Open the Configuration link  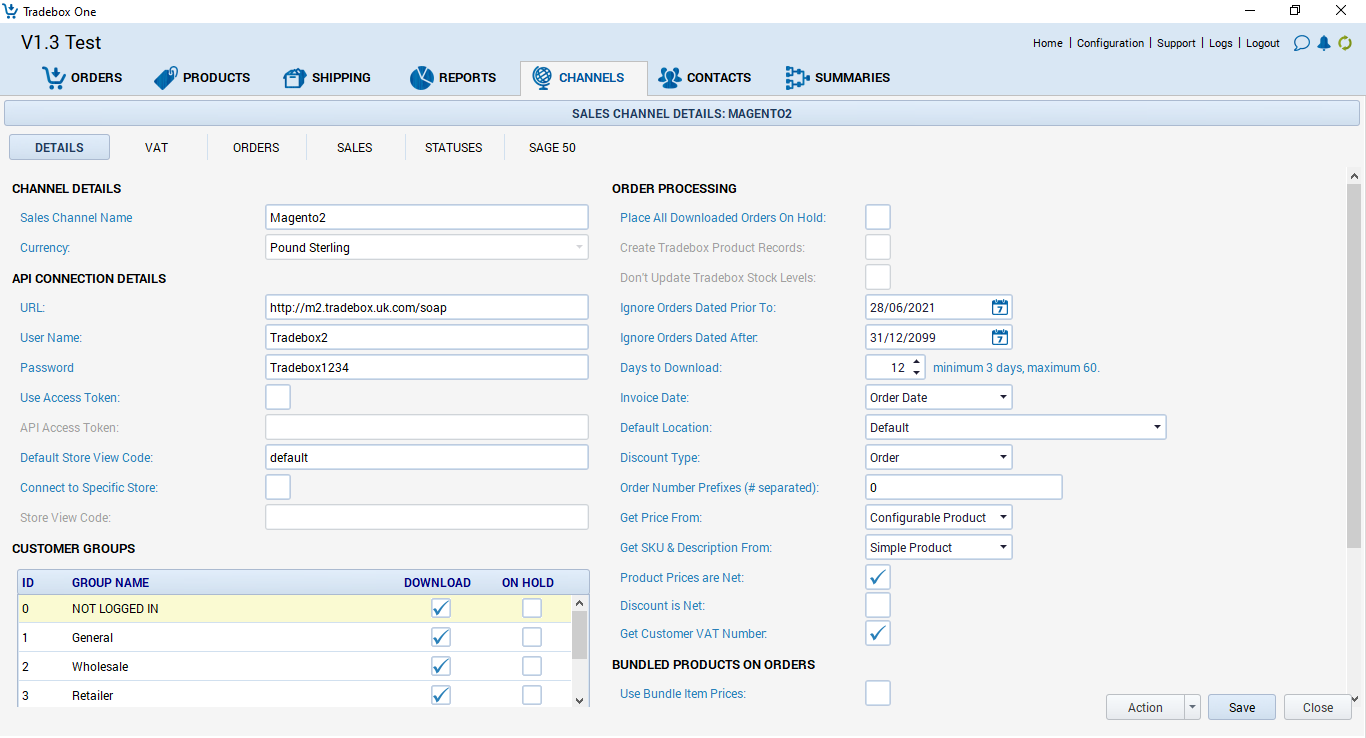(1110, 43)
